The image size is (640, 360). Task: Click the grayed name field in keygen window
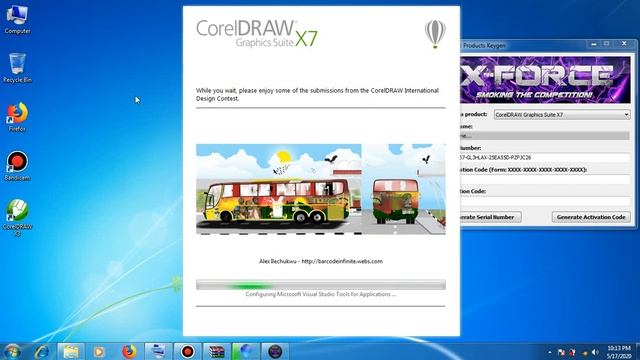point(545,136)
